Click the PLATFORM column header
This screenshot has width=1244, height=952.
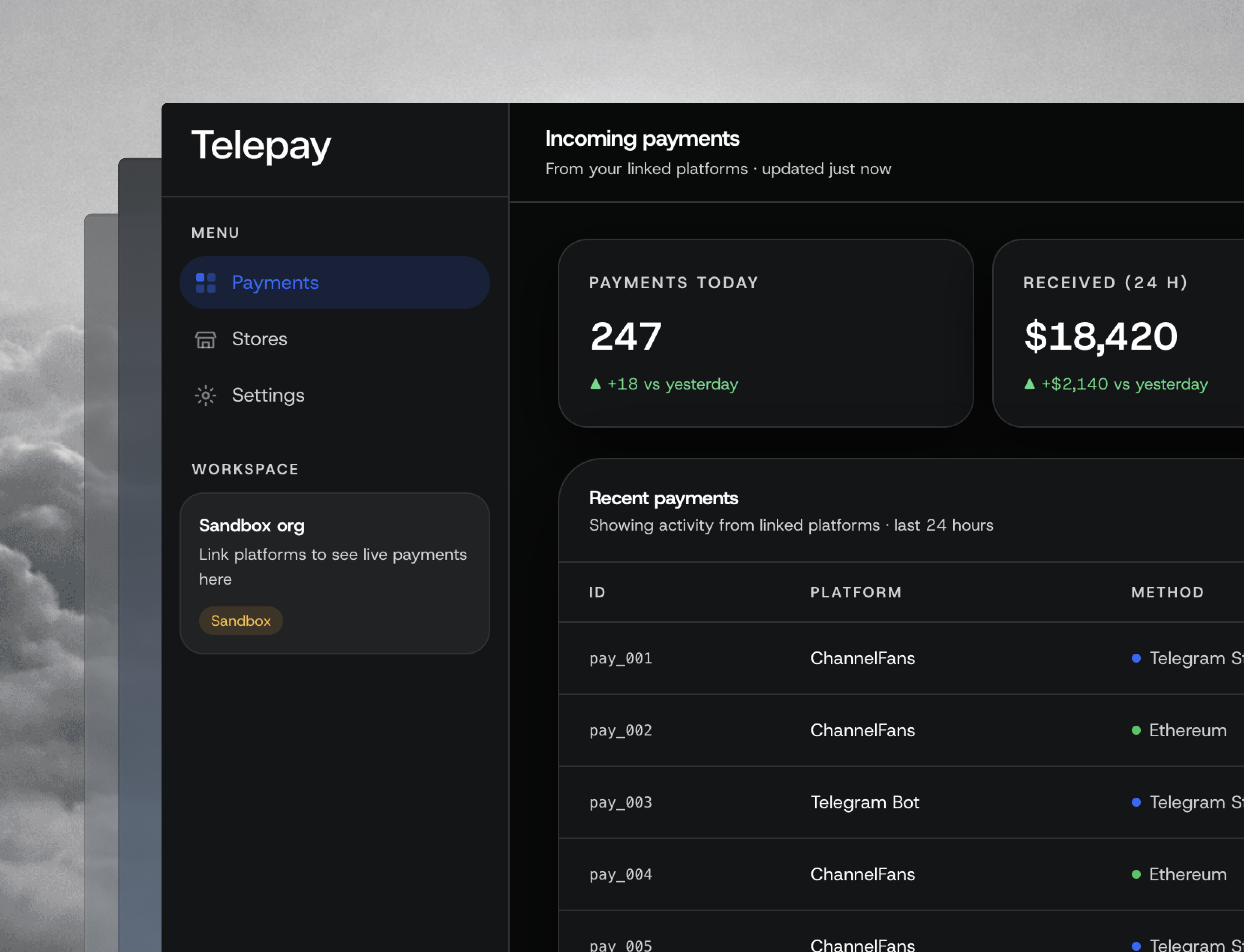tap(856, 592)
